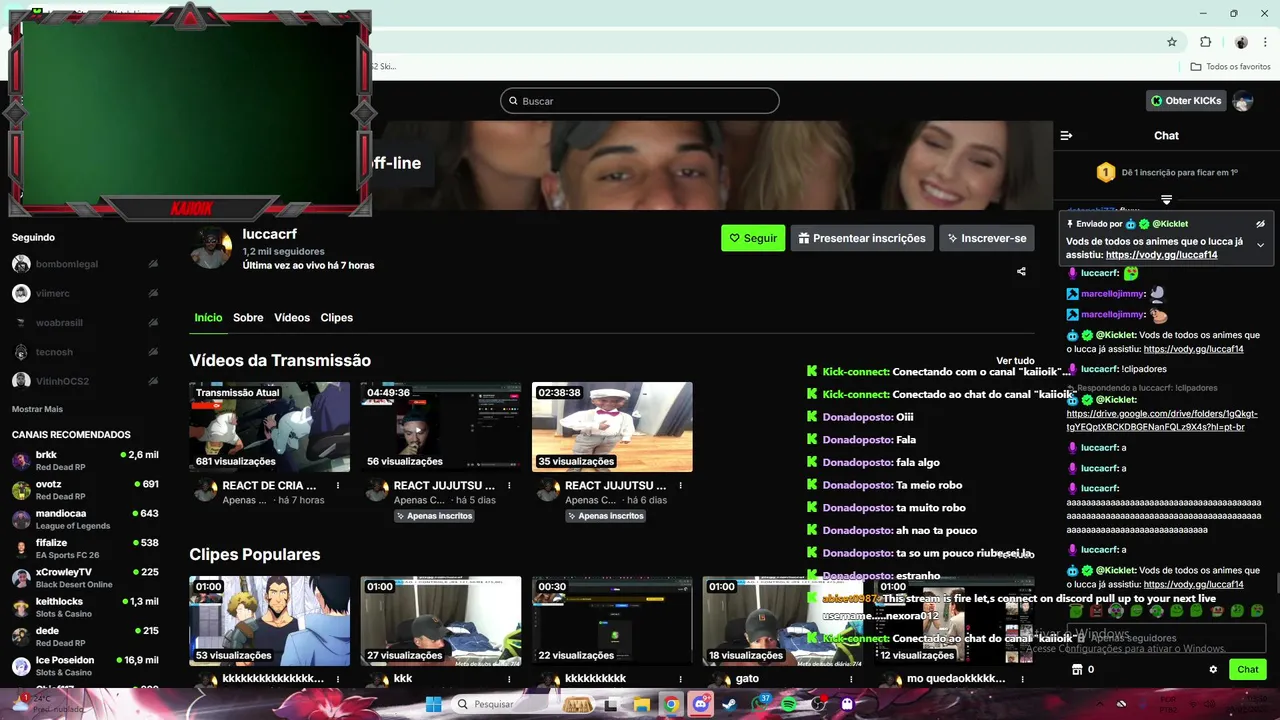
Task: Open the Google Drive folder link in chat
Action: click(x=1162, y=420)
